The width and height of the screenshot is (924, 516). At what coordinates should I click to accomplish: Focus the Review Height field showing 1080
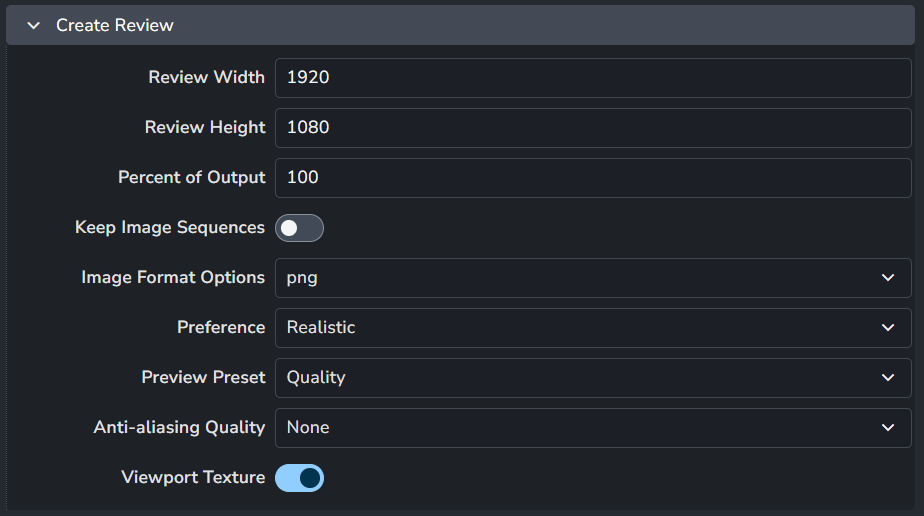click(593, 128)
